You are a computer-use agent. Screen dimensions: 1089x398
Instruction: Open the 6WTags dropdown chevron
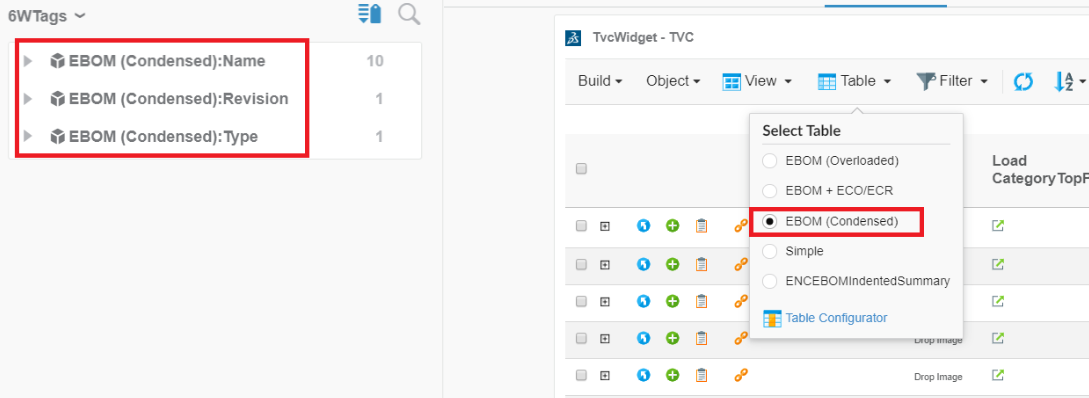click(x=80, y=15)
